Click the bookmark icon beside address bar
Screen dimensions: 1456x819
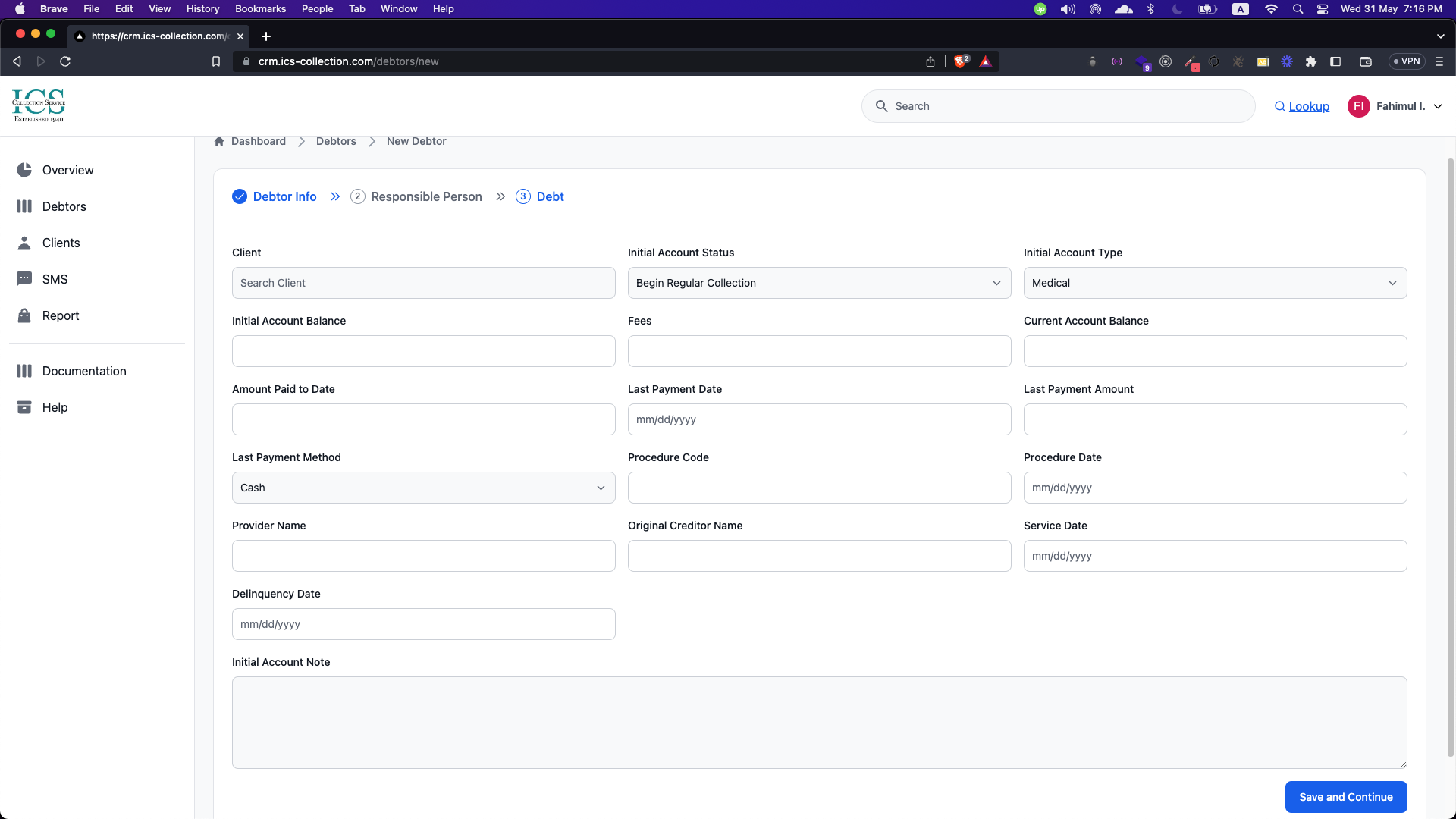216,61
